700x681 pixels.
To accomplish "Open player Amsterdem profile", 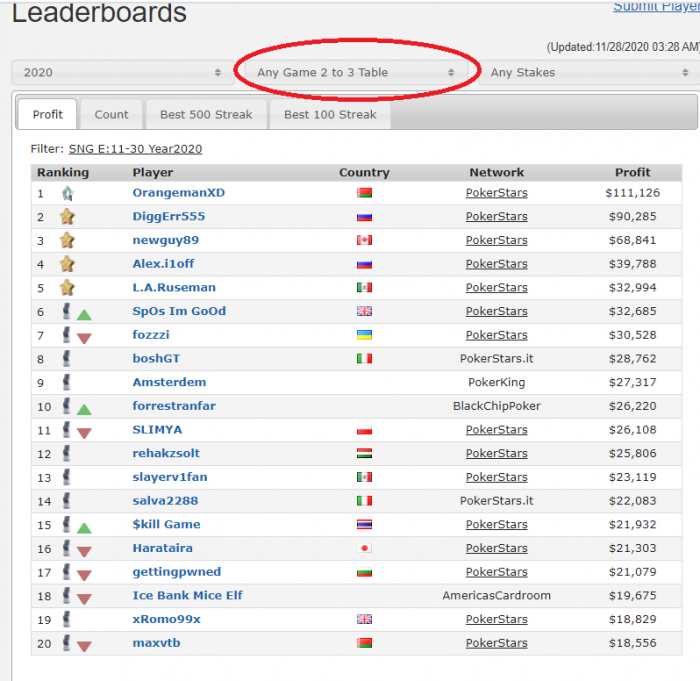I will tap(169, 382).
